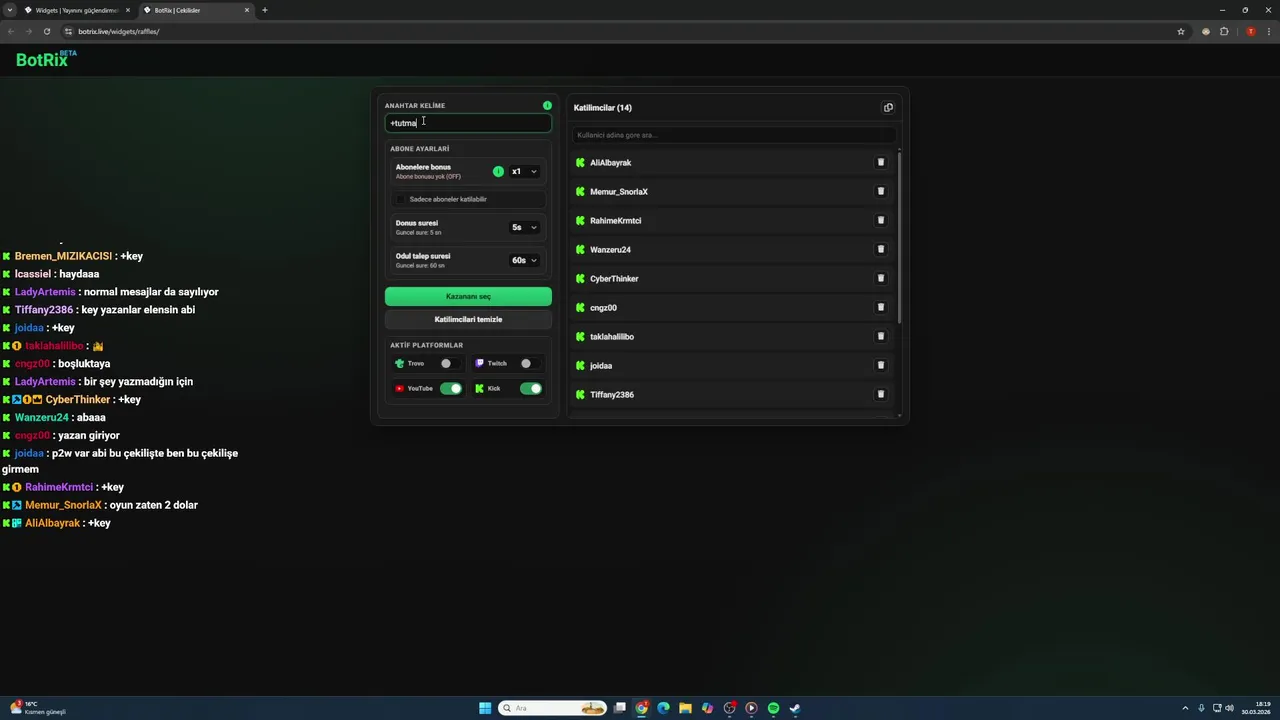
Task: Click the info icon beside Anahtar Kelime
Action: pos(547,105)
